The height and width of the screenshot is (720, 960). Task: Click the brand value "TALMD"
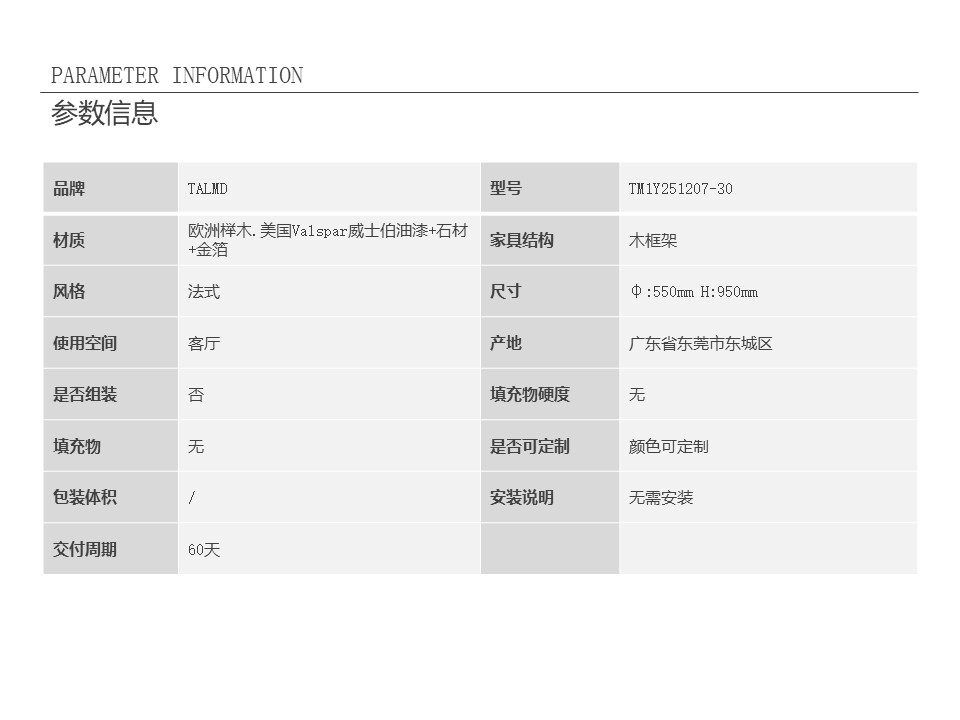[x=208, y=189]
